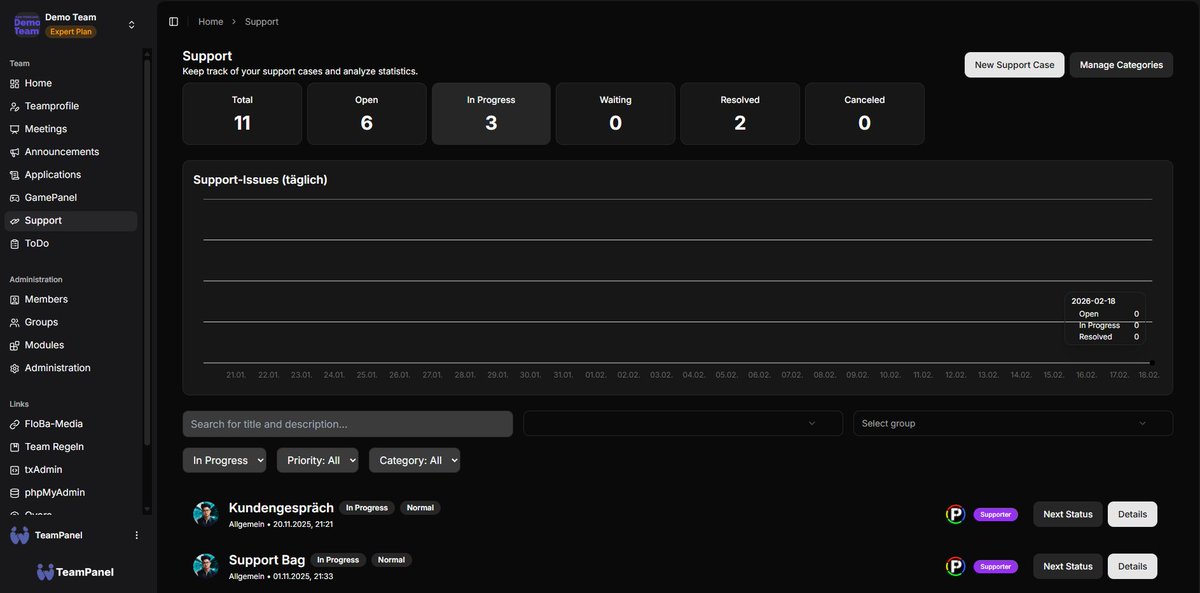Image resolution: width=1200 pixels, height=593 pixels.
Task: Open the Category: All dropdown filter
Action: pyautogui.click(x=414, y=460)
